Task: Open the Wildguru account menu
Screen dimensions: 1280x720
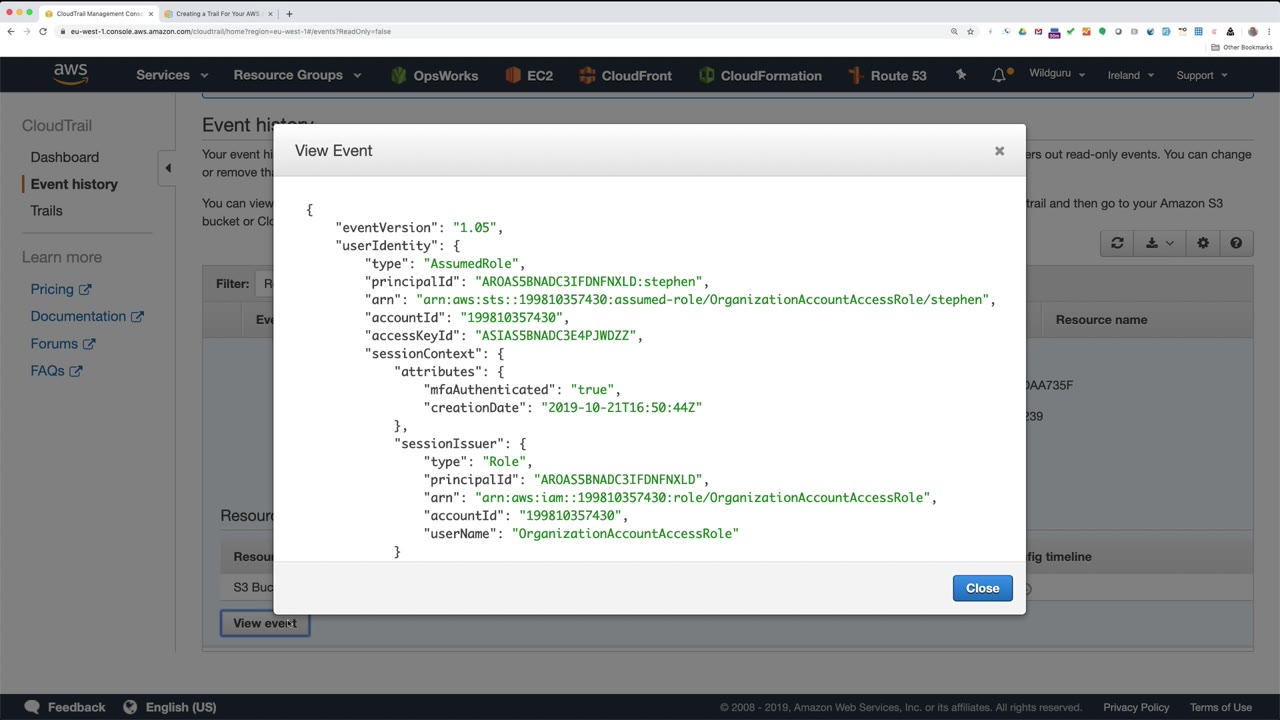Action: pos(1056,75)
